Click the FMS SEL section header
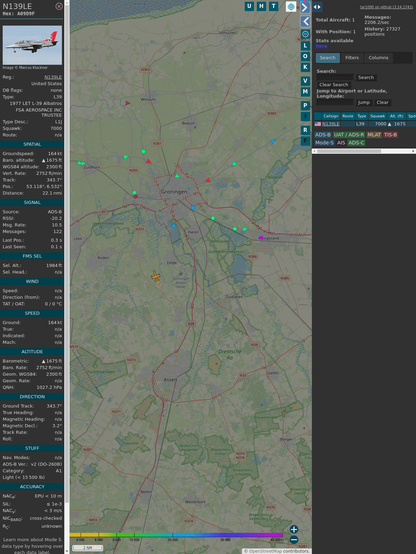The image size is (416, 554). tap(32, 256)
